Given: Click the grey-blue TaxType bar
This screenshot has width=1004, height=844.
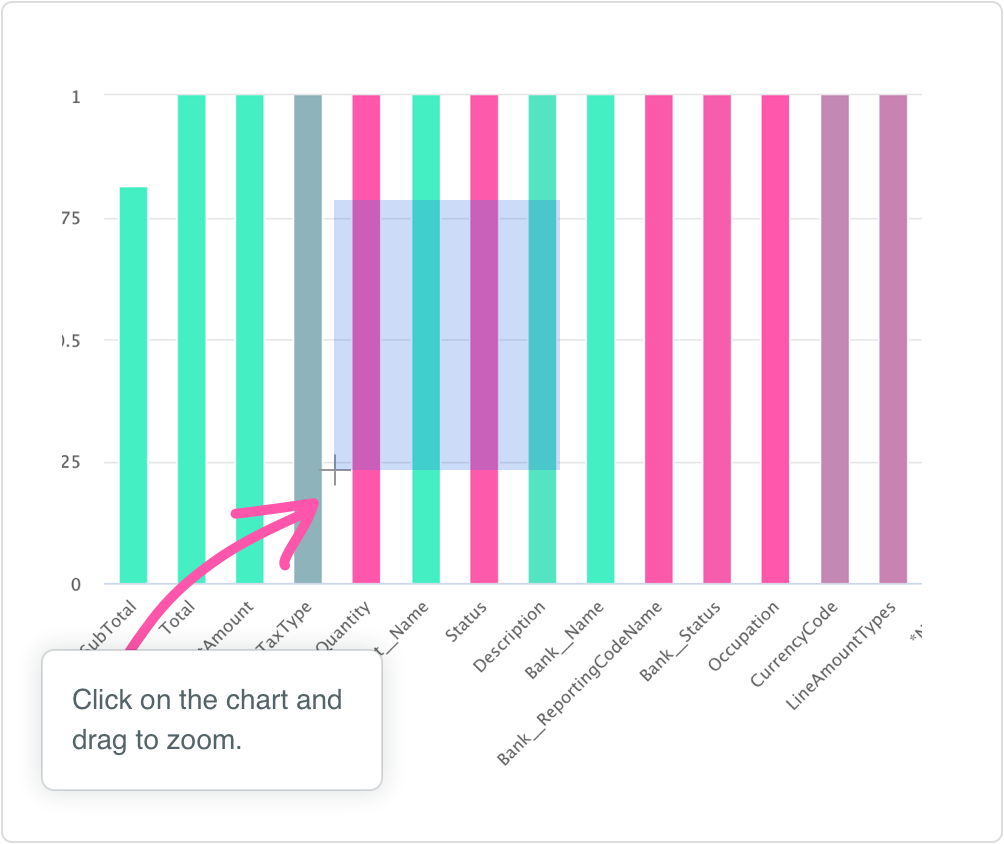Looking at the screenshot, I should (308, 300).
